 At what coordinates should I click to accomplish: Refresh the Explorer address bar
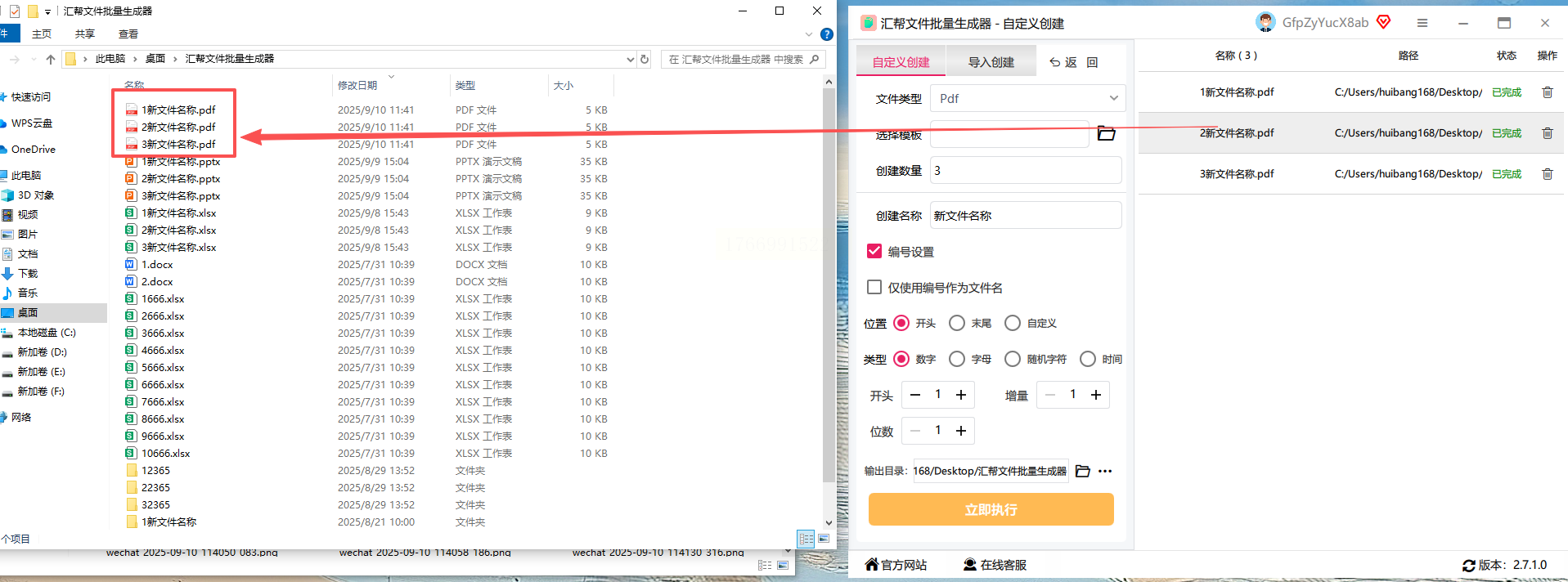pos(645,59)
